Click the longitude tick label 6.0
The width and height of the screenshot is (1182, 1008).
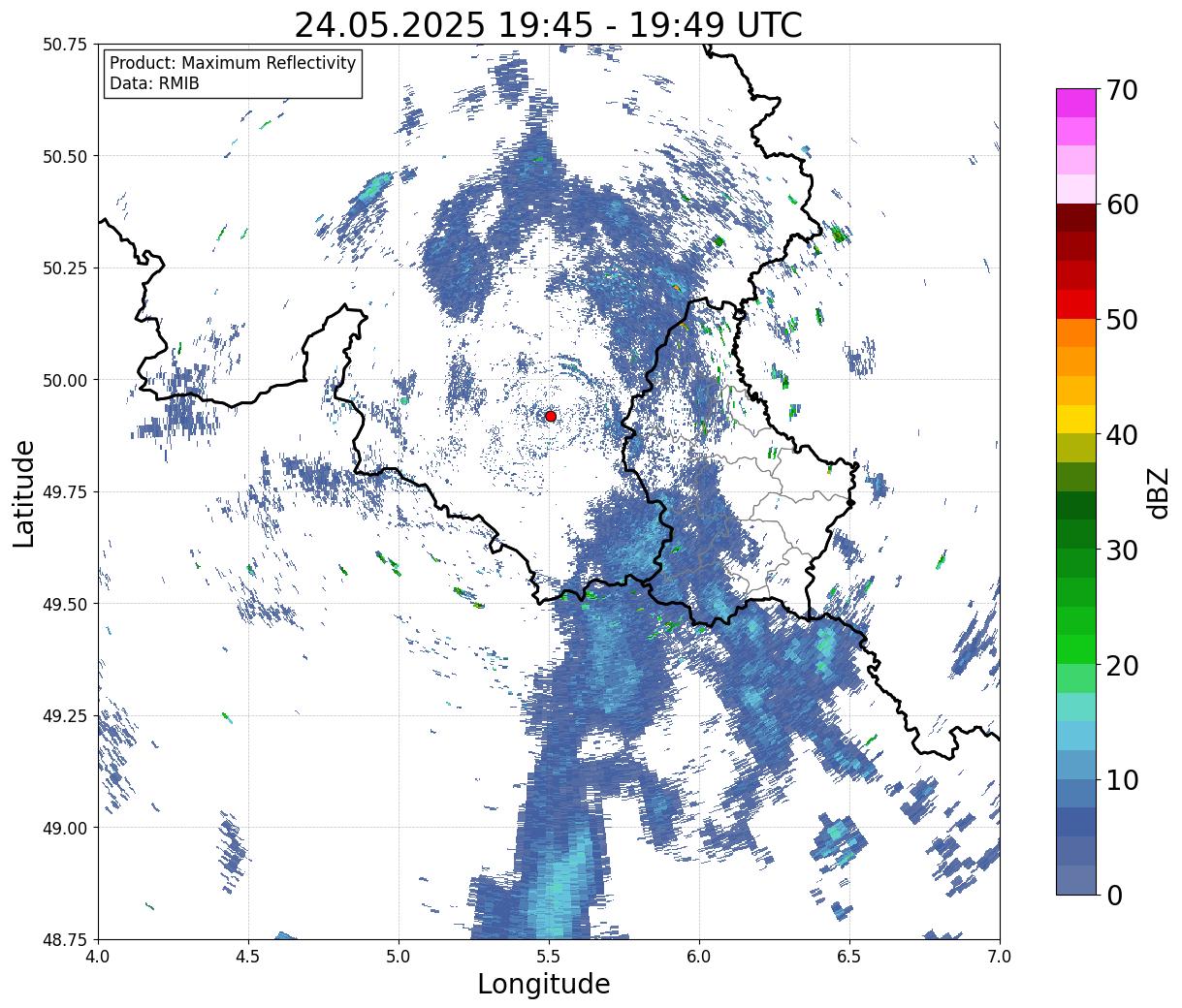pyautogui.click(x=699, y=957)
